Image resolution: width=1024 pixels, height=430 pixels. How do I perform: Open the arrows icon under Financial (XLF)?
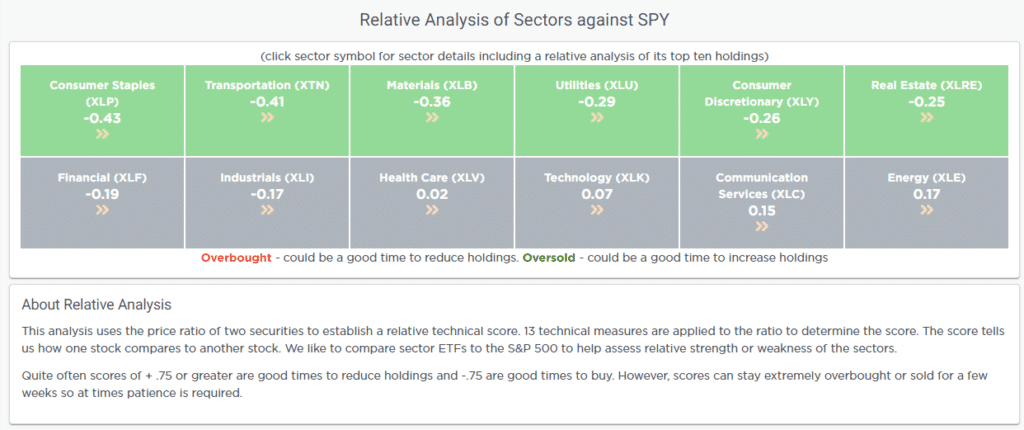pos(102,210)
